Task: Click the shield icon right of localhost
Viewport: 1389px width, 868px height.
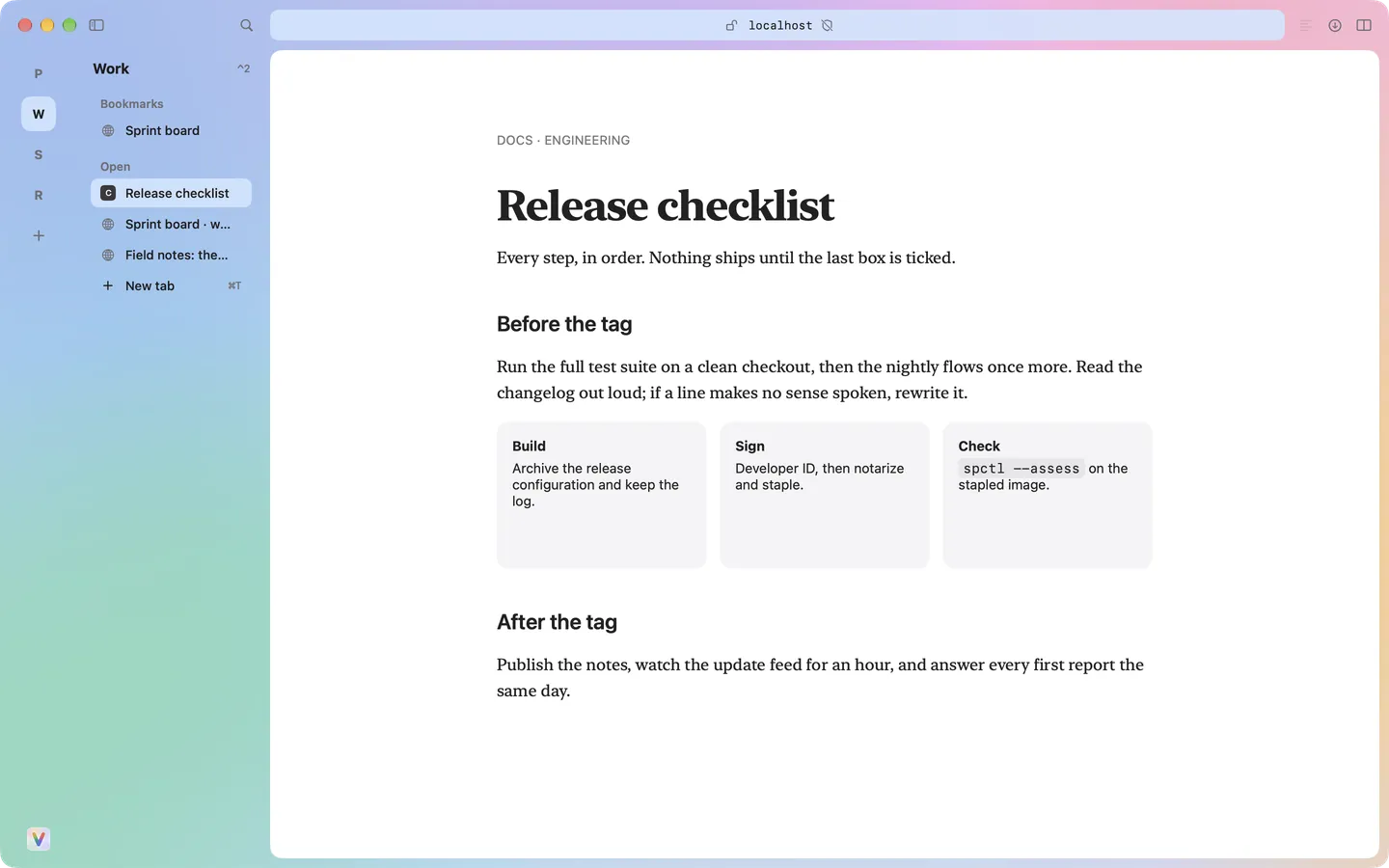Action: point(827,25)
